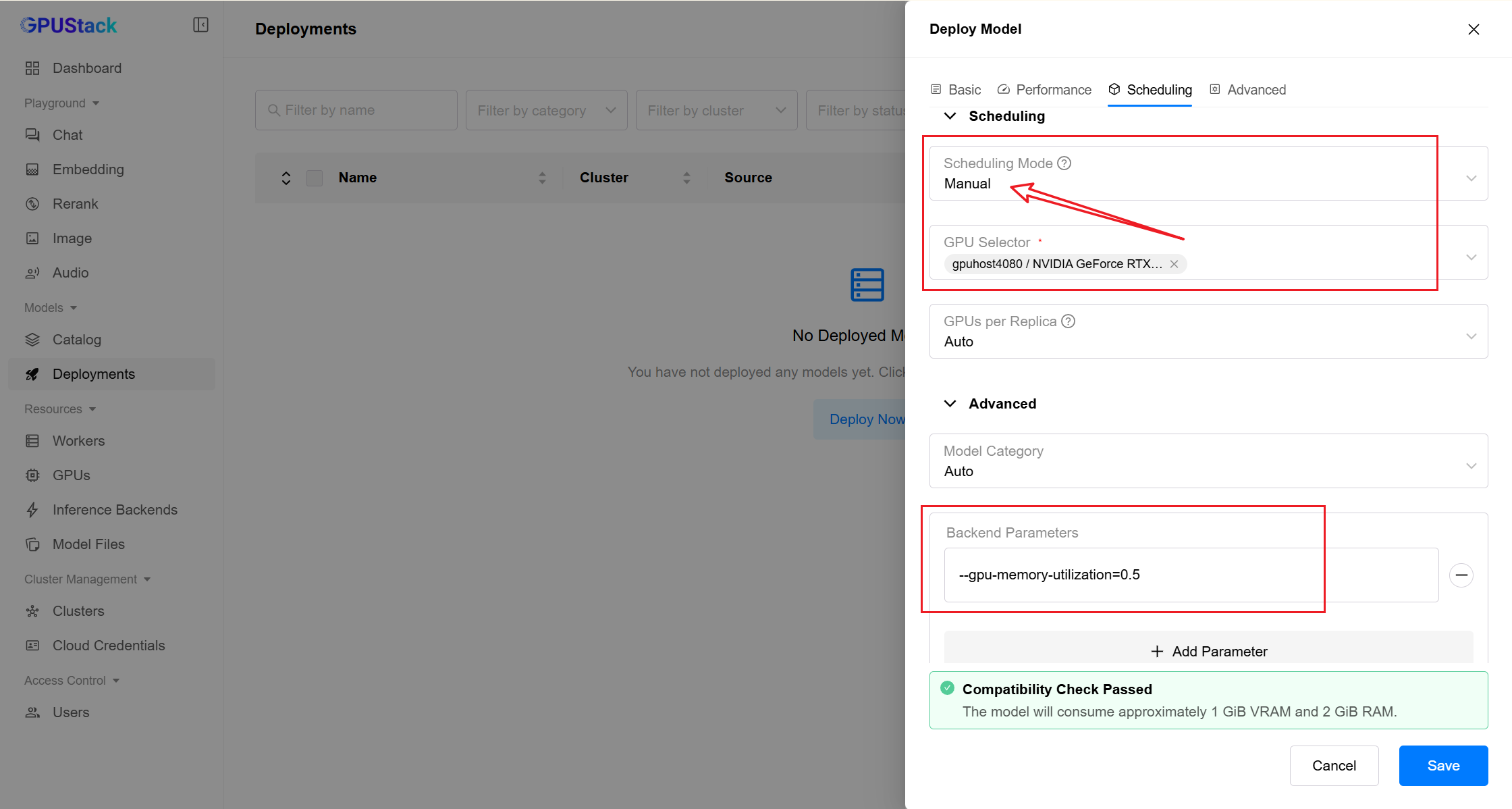
Task: Collapse the left sidebar panel icon
Action: 200,25
